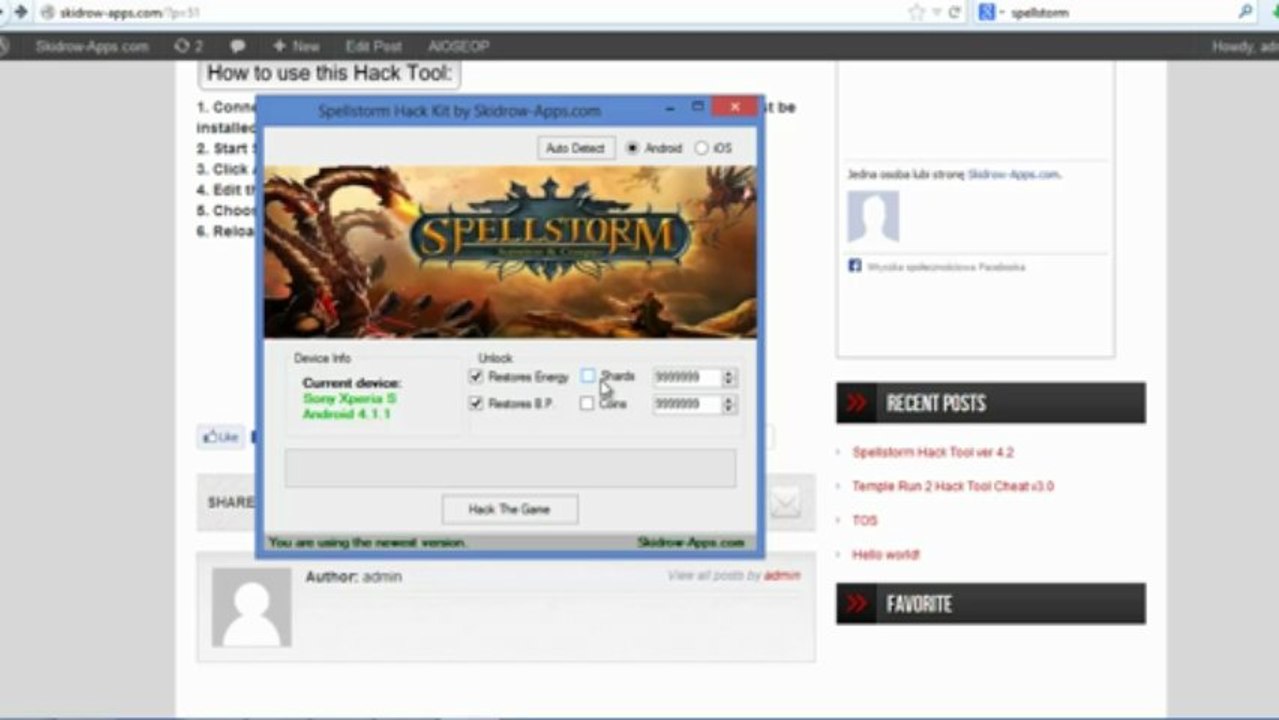
Task: Reload the page with the refresh icon
Action: [955, 13]
